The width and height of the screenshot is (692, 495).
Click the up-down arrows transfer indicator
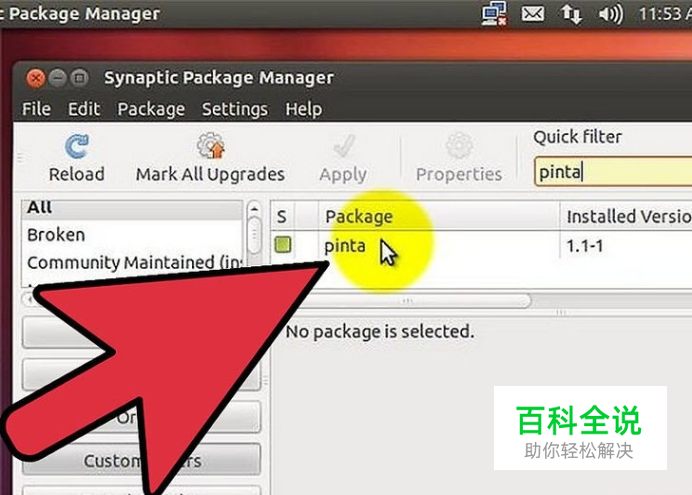(x=572, y=15)
